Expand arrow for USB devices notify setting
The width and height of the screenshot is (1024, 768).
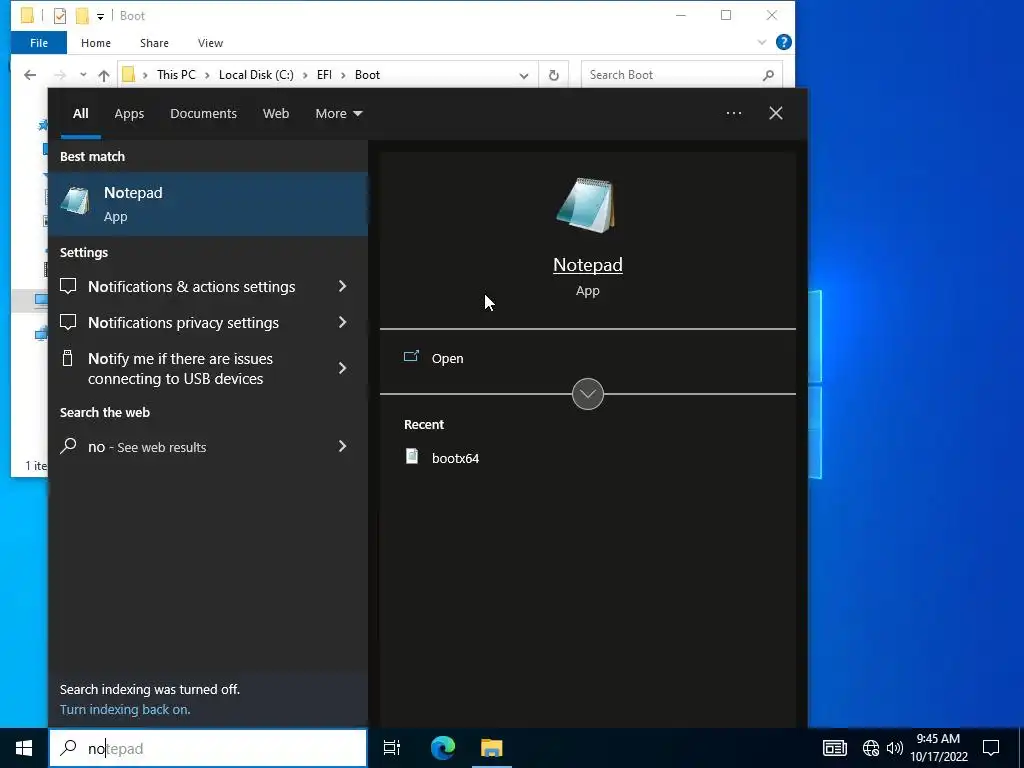[342, 368]
